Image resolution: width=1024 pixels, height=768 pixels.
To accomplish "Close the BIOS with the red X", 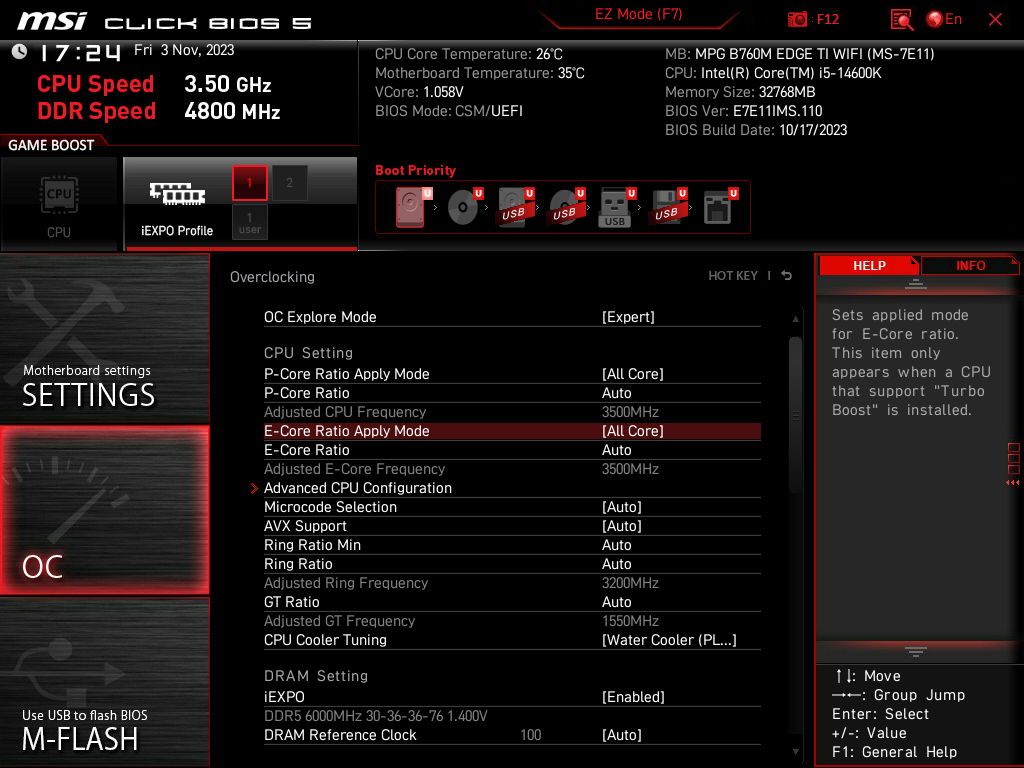I will 995,20.
